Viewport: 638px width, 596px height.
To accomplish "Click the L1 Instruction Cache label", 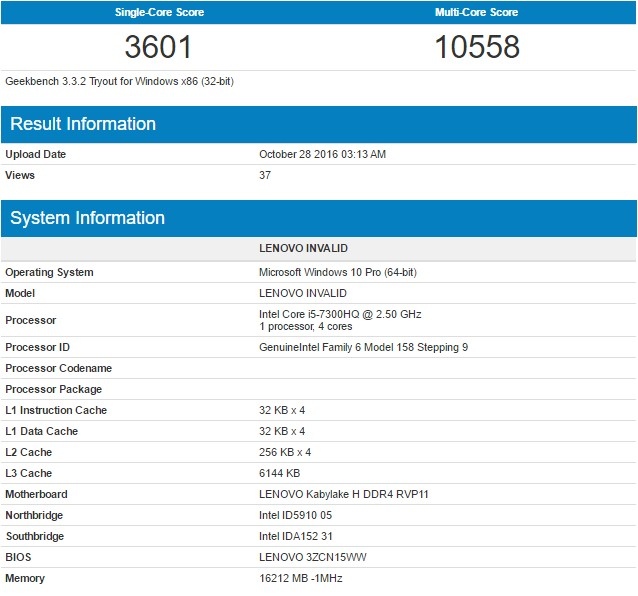I will (x=56, y=410).
